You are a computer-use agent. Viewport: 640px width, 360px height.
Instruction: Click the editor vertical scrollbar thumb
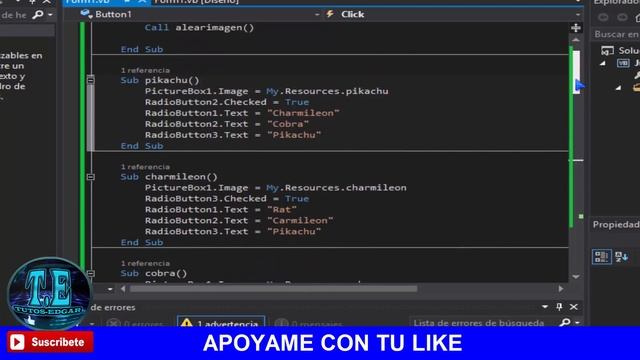(x=576, y=72)
